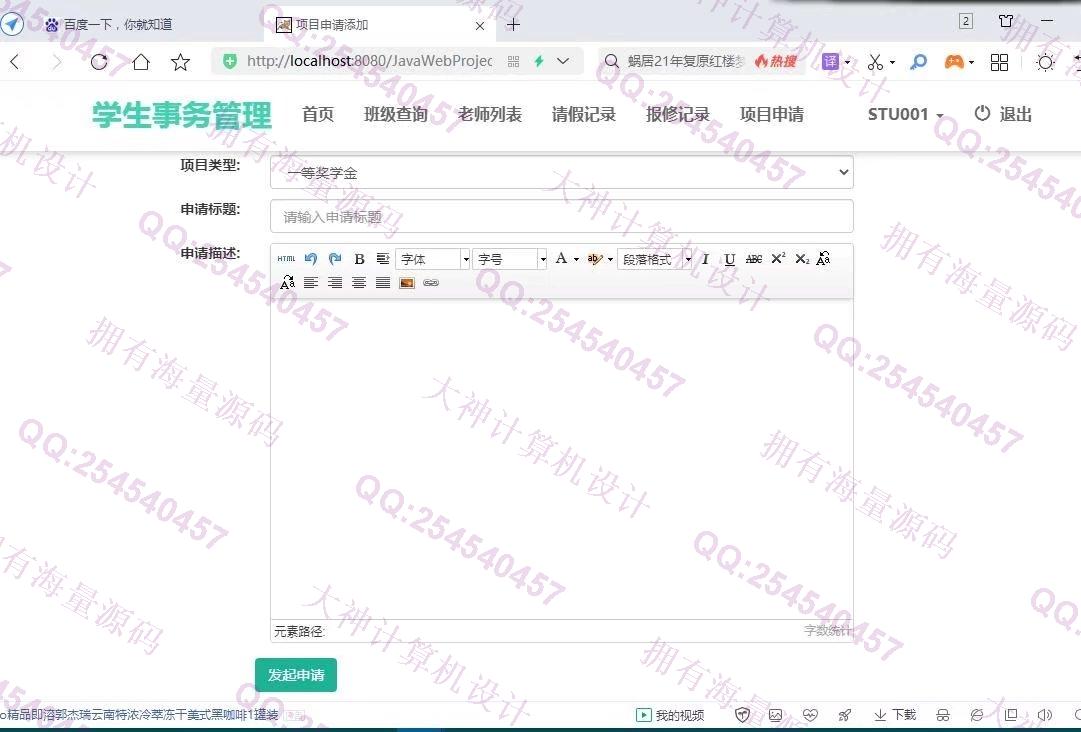Open 项目申请 navigation item
Image resolution: width=1081 pixels, height=732 pixels.
coord(771,114)
